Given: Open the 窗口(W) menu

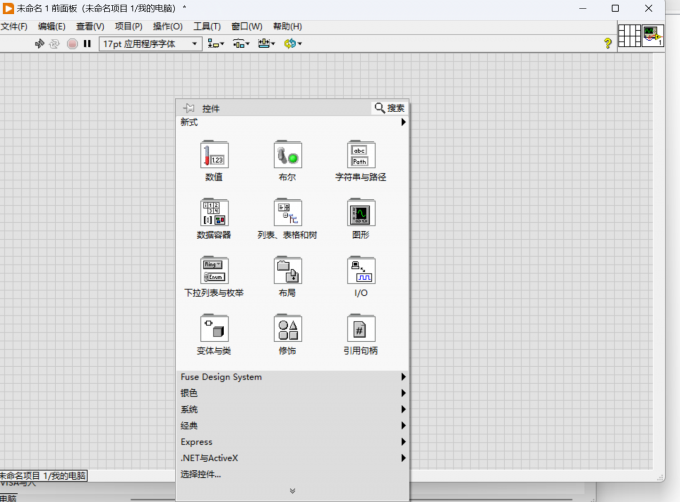Looking at the screenshot, I should pos(247,26).
